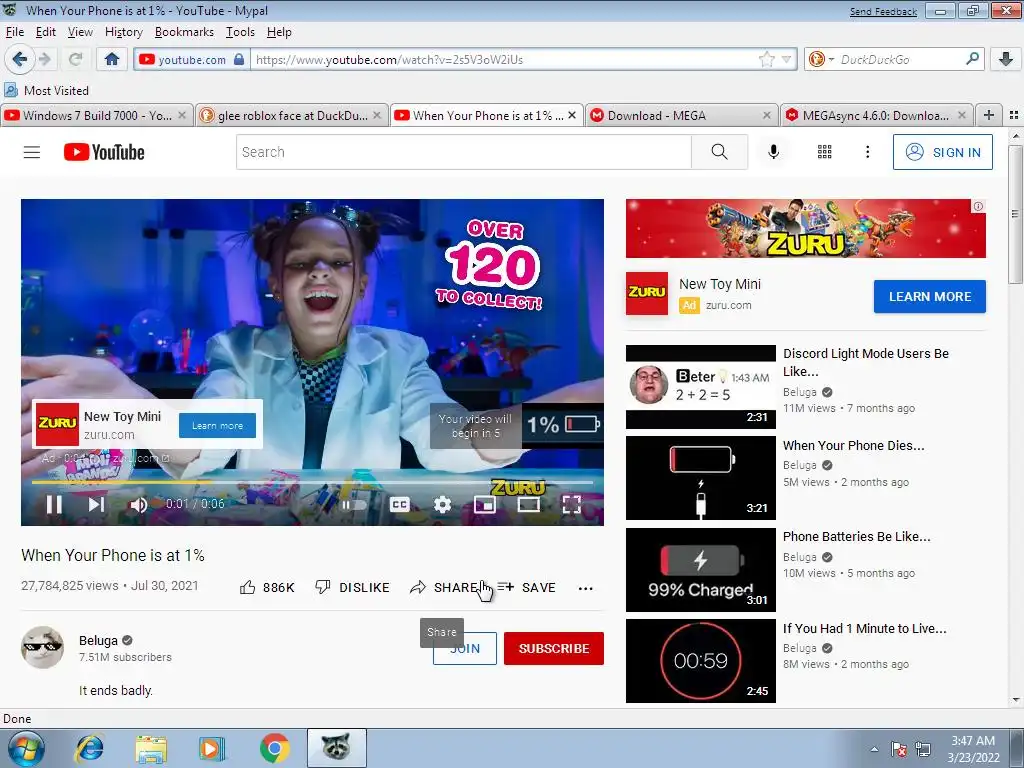Click the DuckDuckGo search input field

point(900,59)
